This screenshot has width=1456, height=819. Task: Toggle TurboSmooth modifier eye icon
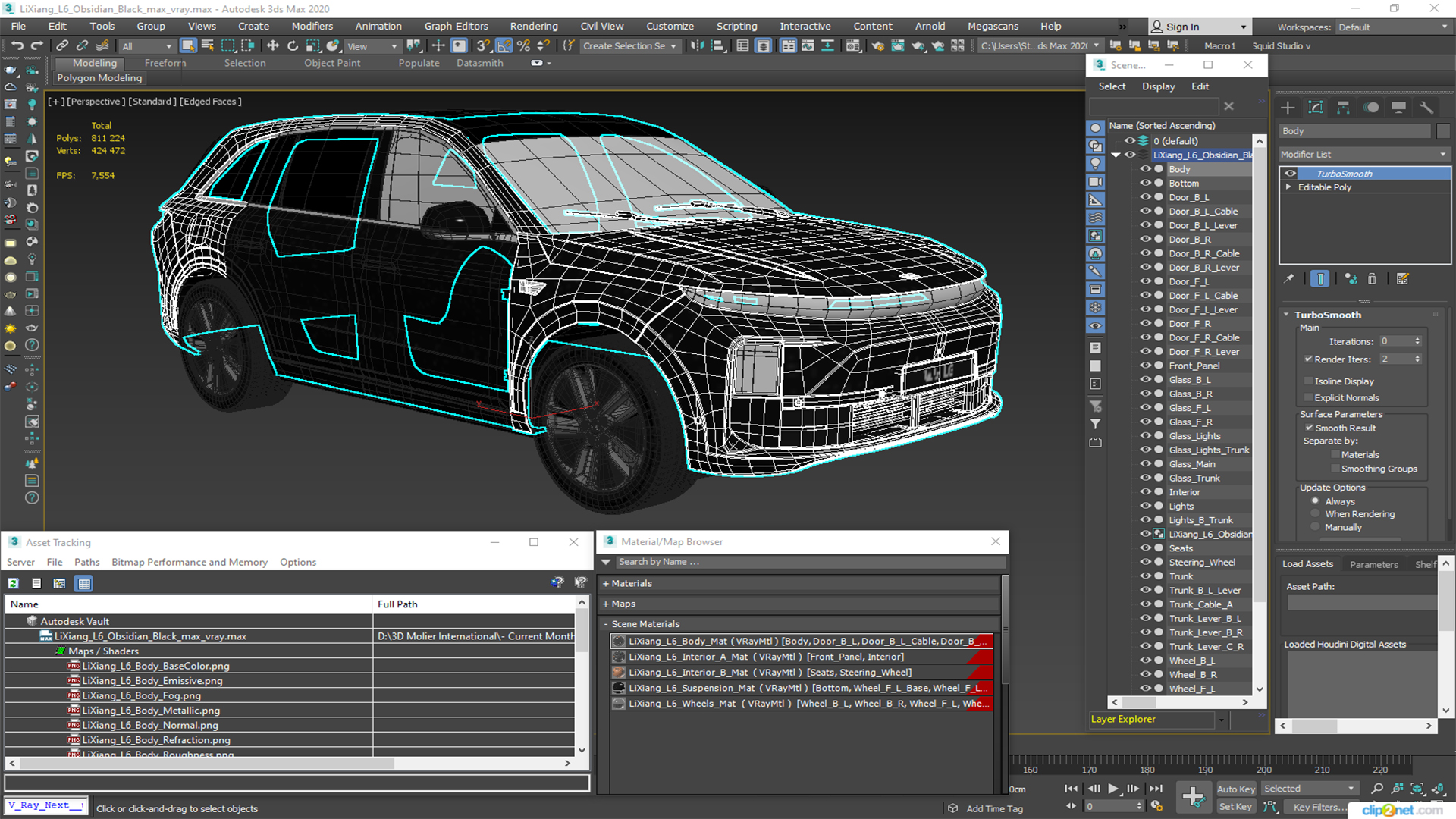pyautogui.click(x=1290, y=174)
